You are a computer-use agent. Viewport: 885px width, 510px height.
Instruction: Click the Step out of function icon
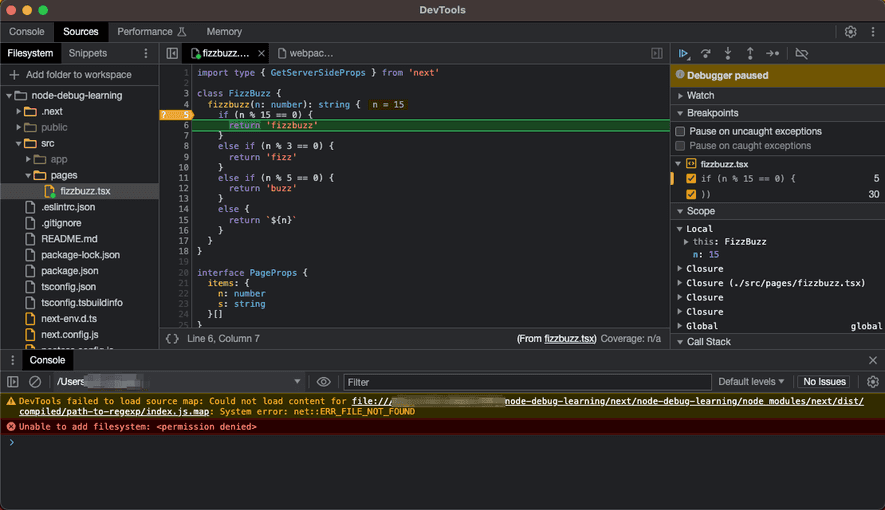pyautogui.click(x=750, y=53)
